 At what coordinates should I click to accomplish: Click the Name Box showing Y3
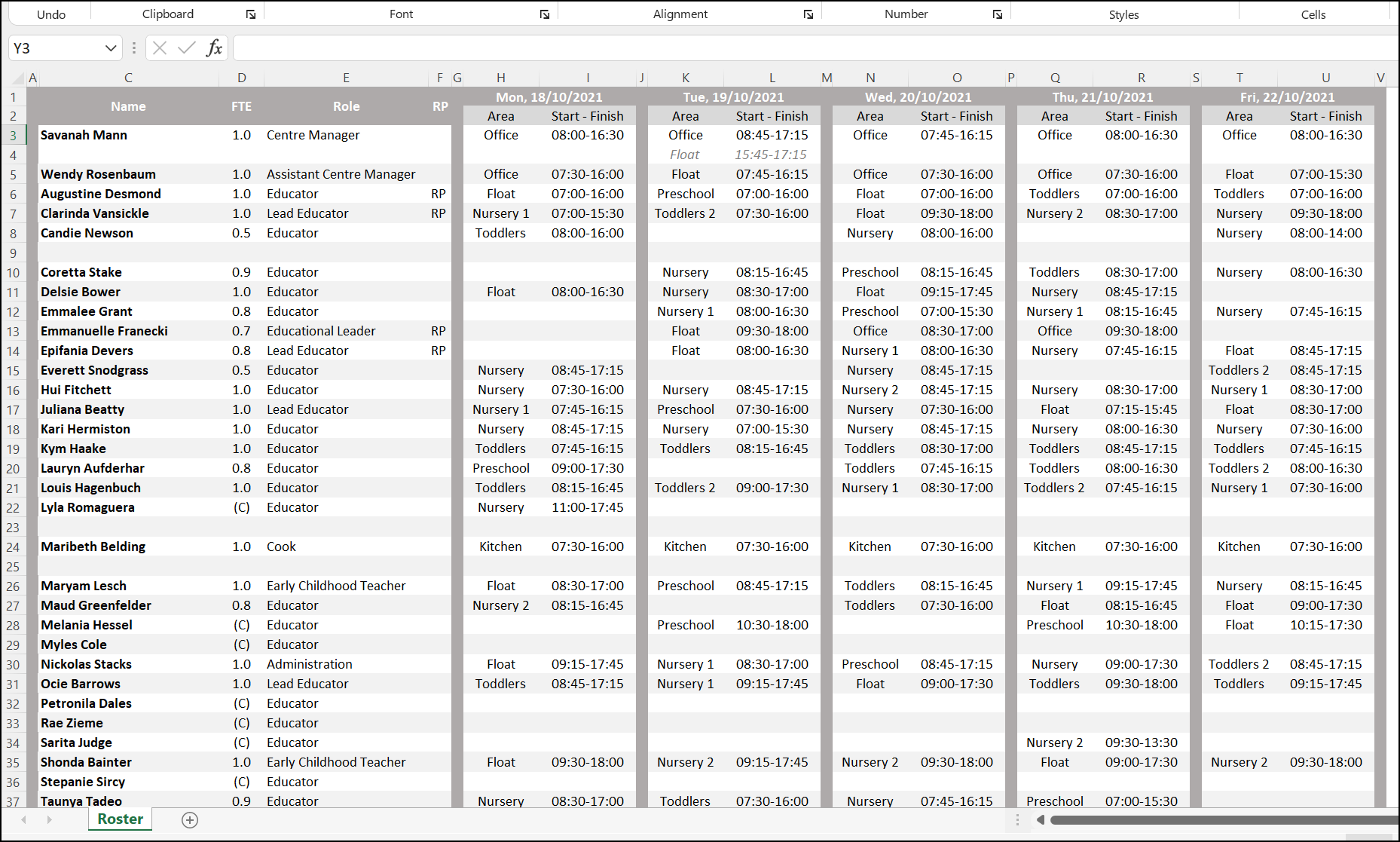pos(57,48)
